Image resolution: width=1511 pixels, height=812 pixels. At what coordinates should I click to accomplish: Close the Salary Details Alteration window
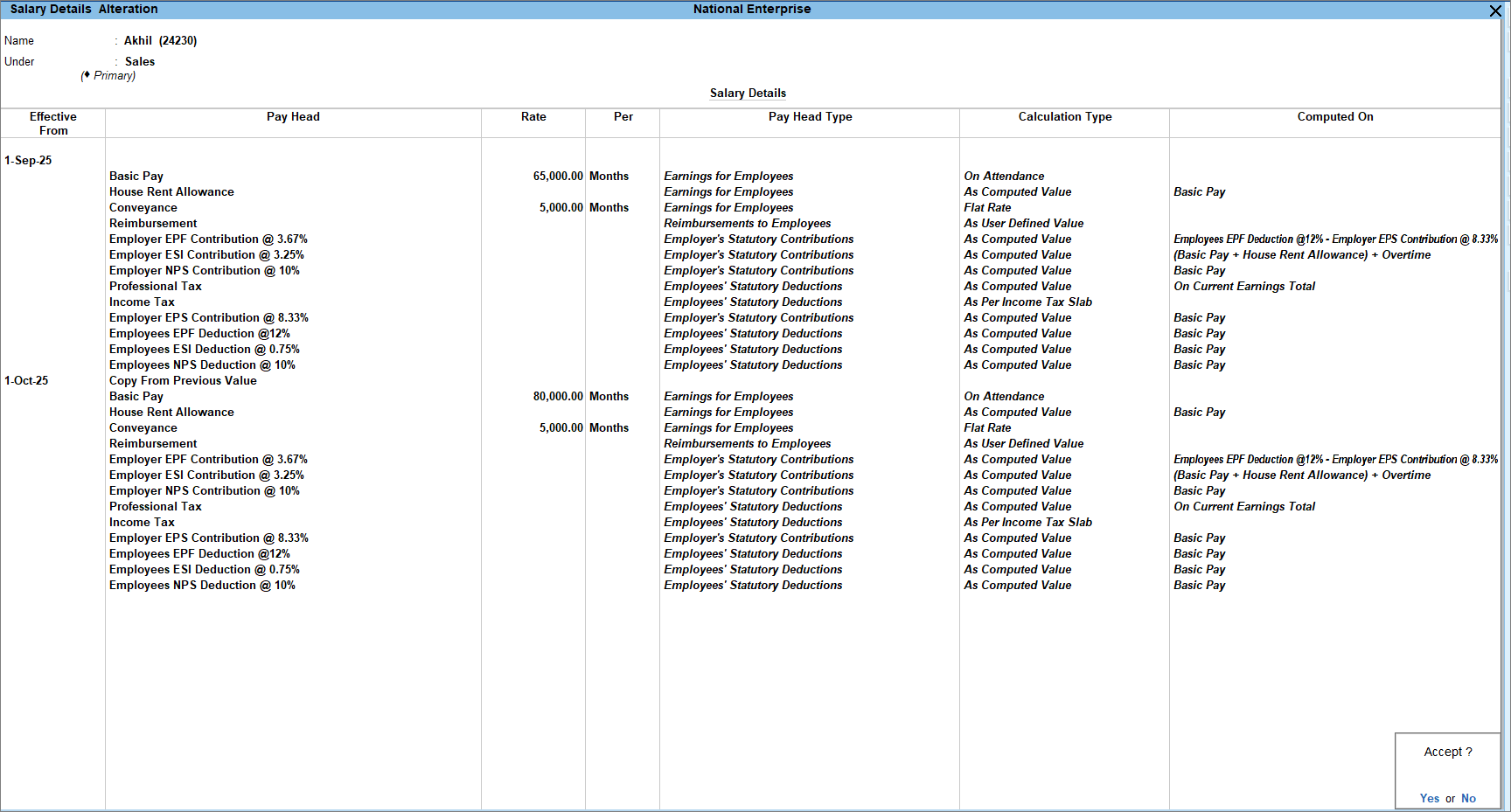click(x=1495, y=10)
